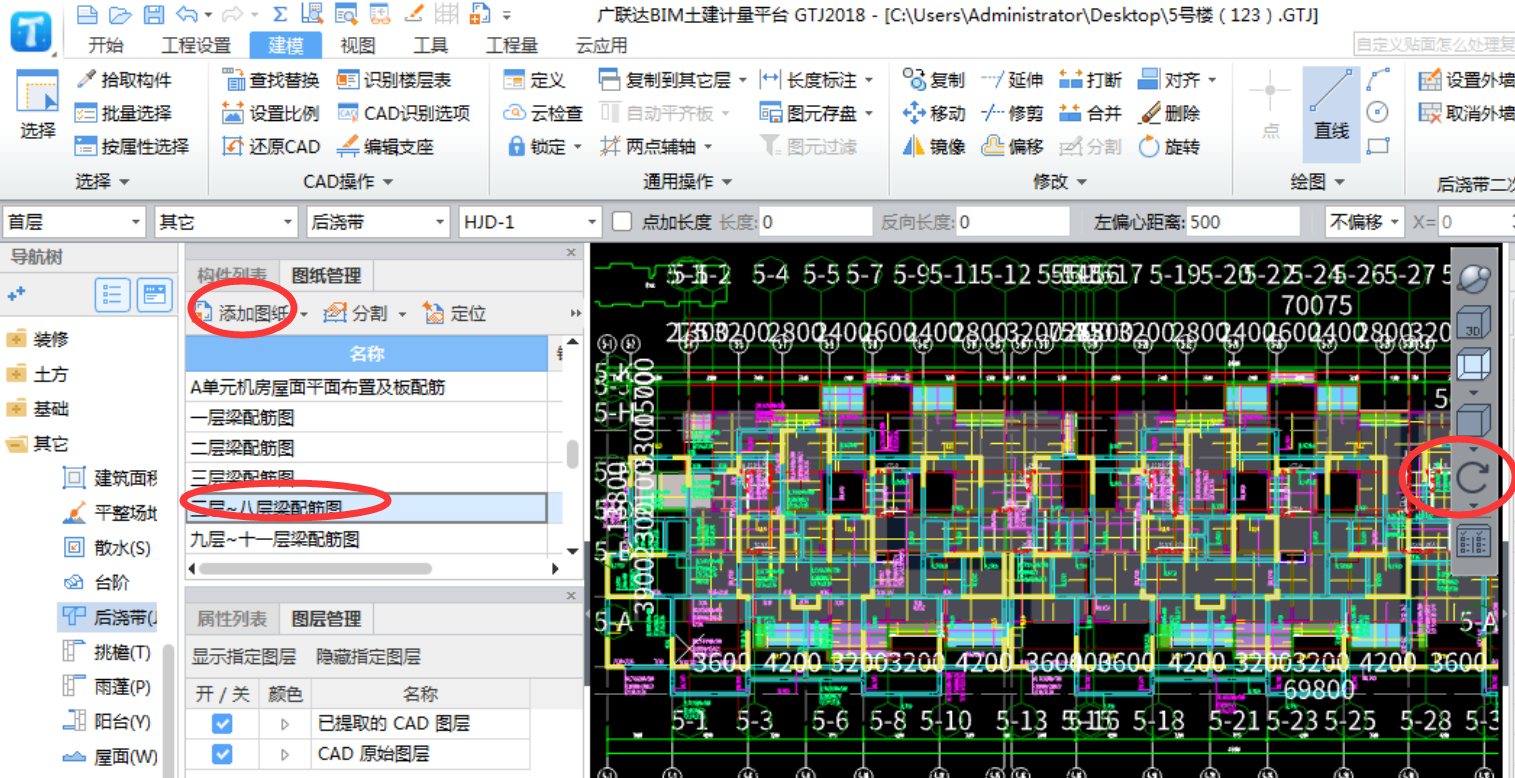Click the drawing list vertical scrollbar

(x=572, y=456)
